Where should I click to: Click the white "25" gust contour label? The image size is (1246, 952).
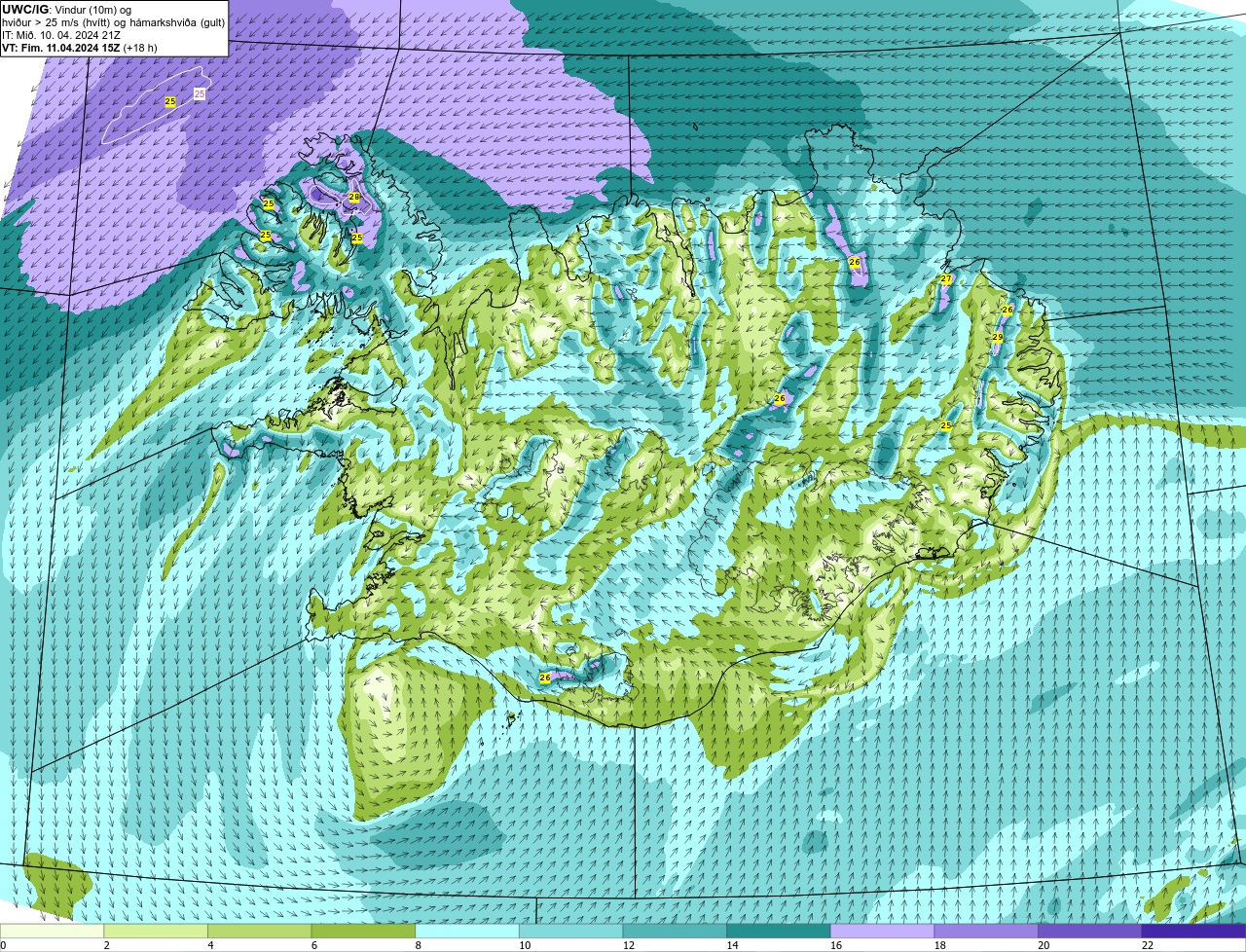click(200, 93)
